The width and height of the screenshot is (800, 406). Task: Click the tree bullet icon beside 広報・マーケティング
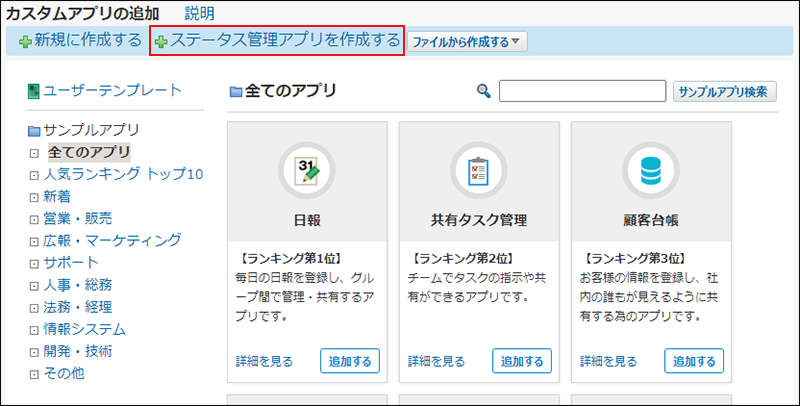[x=34, y=242]
